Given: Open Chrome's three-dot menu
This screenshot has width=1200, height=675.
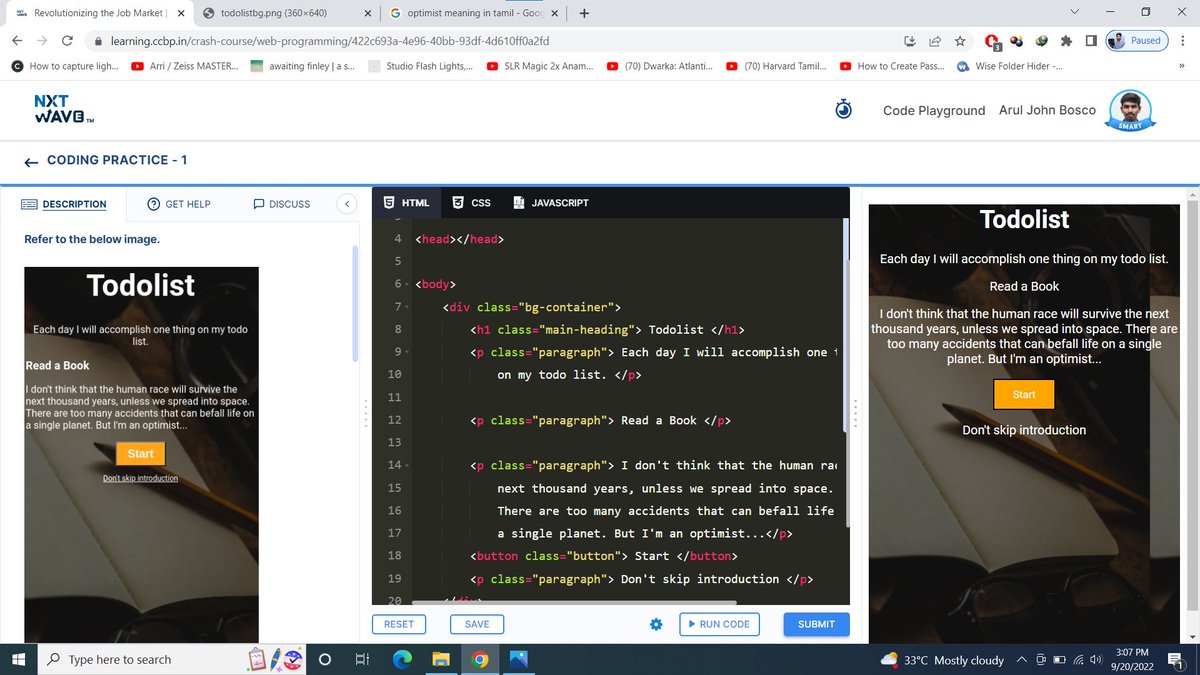Looking at the screenshot, I should [x=1183, y=41].
